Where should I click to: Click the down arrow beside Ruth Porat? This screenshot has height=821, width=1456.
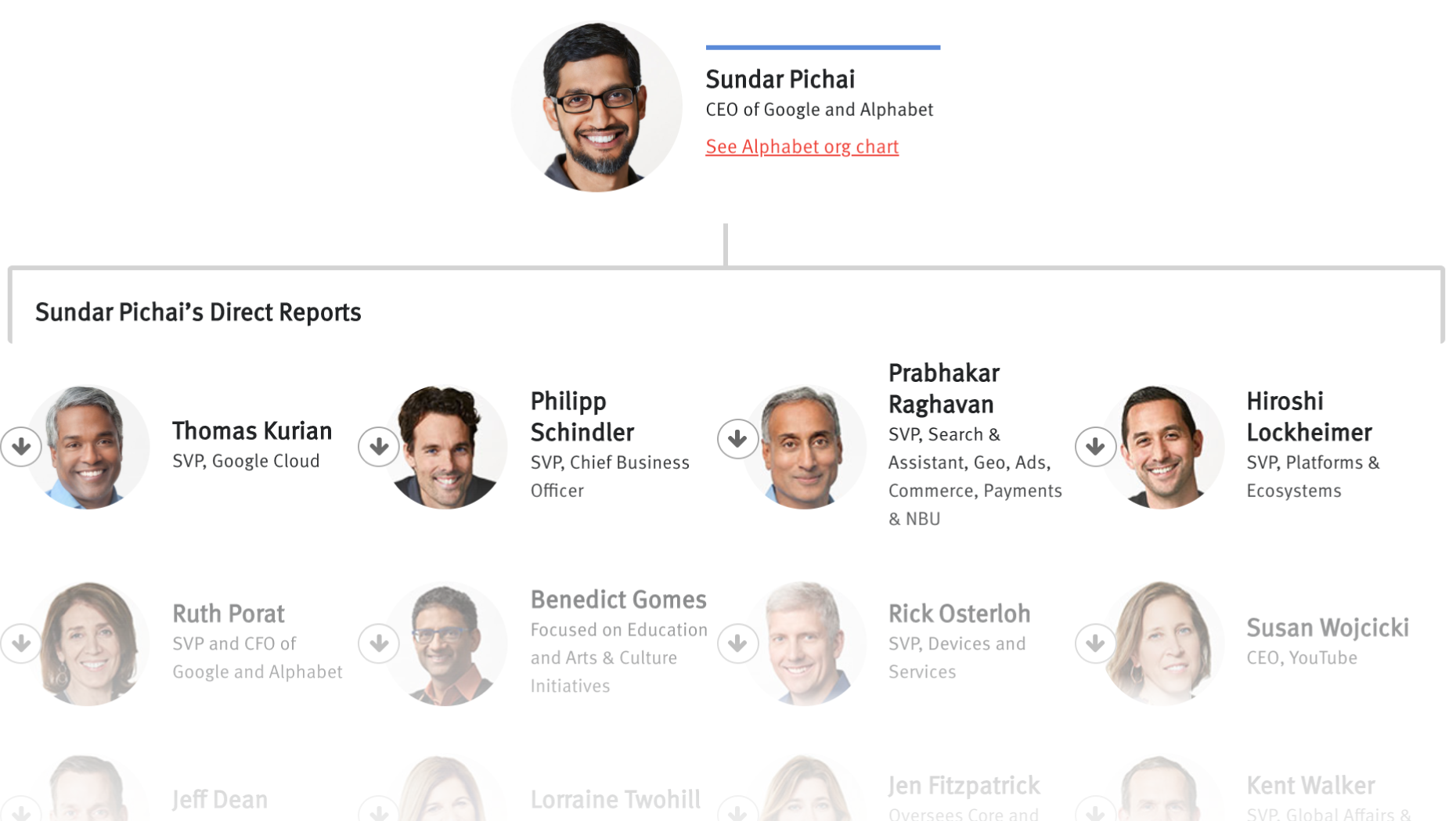tap(21, 643)
